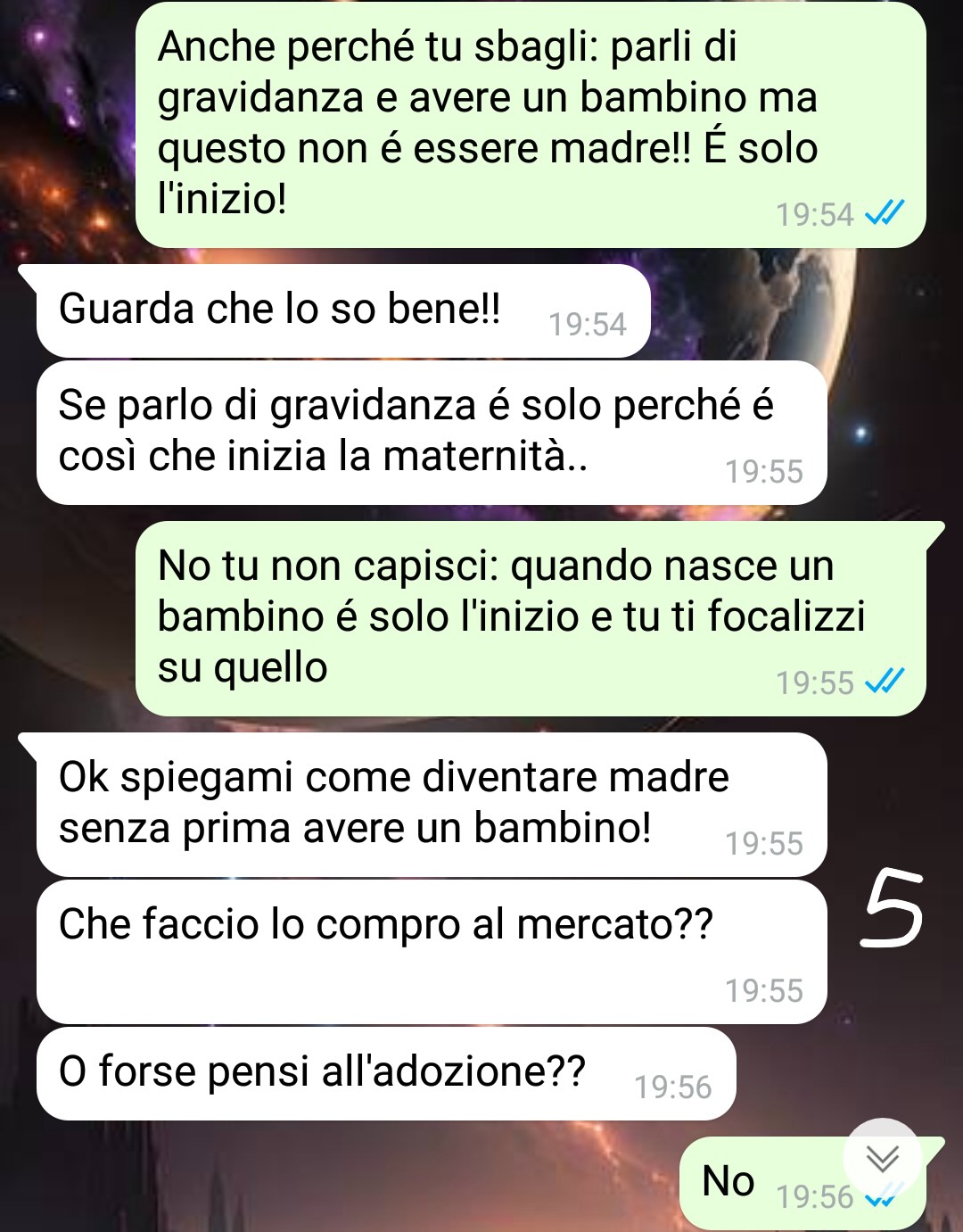The image size is (963, 1232).
Task: Tap the 19:55 timestamp under 'compro al mercato??'
Action: pos(763,990)
